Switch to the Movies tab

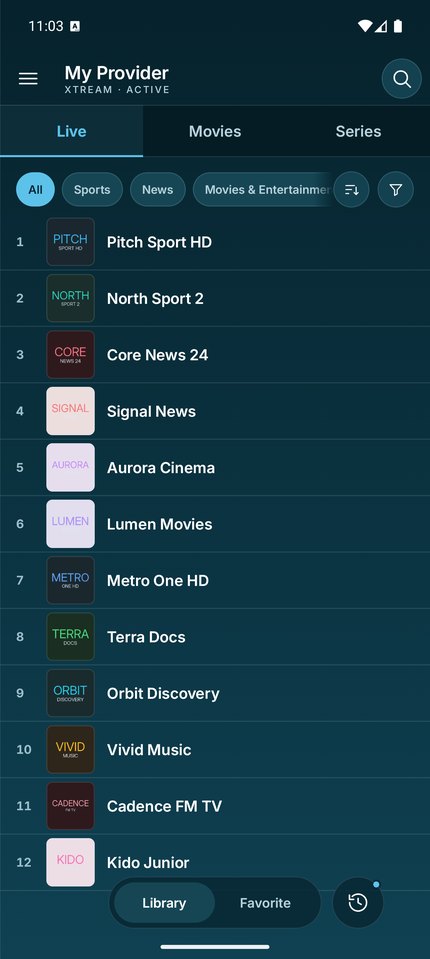click(x=215, y=131)
